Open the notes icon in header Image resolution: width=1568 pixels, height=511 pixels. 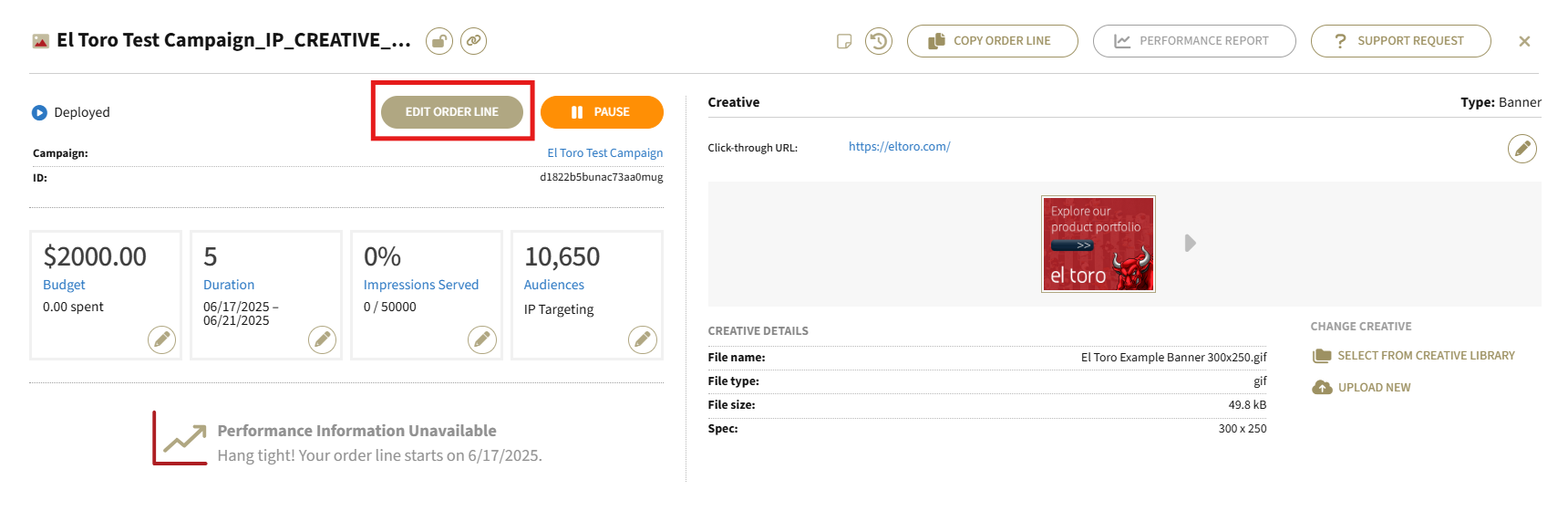point(844,41)
